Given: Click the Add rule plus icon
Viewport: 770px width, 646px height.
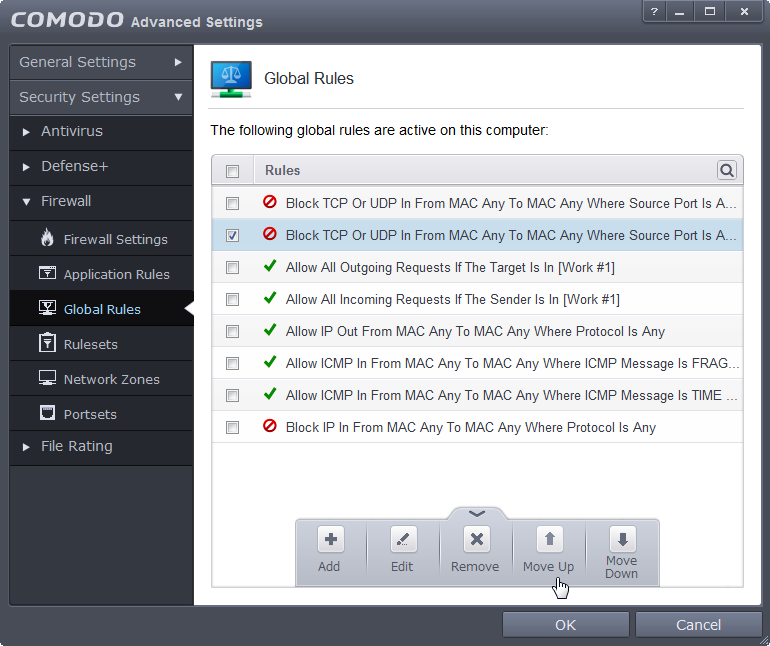Looking at the screenshot, I should point(330,540).
